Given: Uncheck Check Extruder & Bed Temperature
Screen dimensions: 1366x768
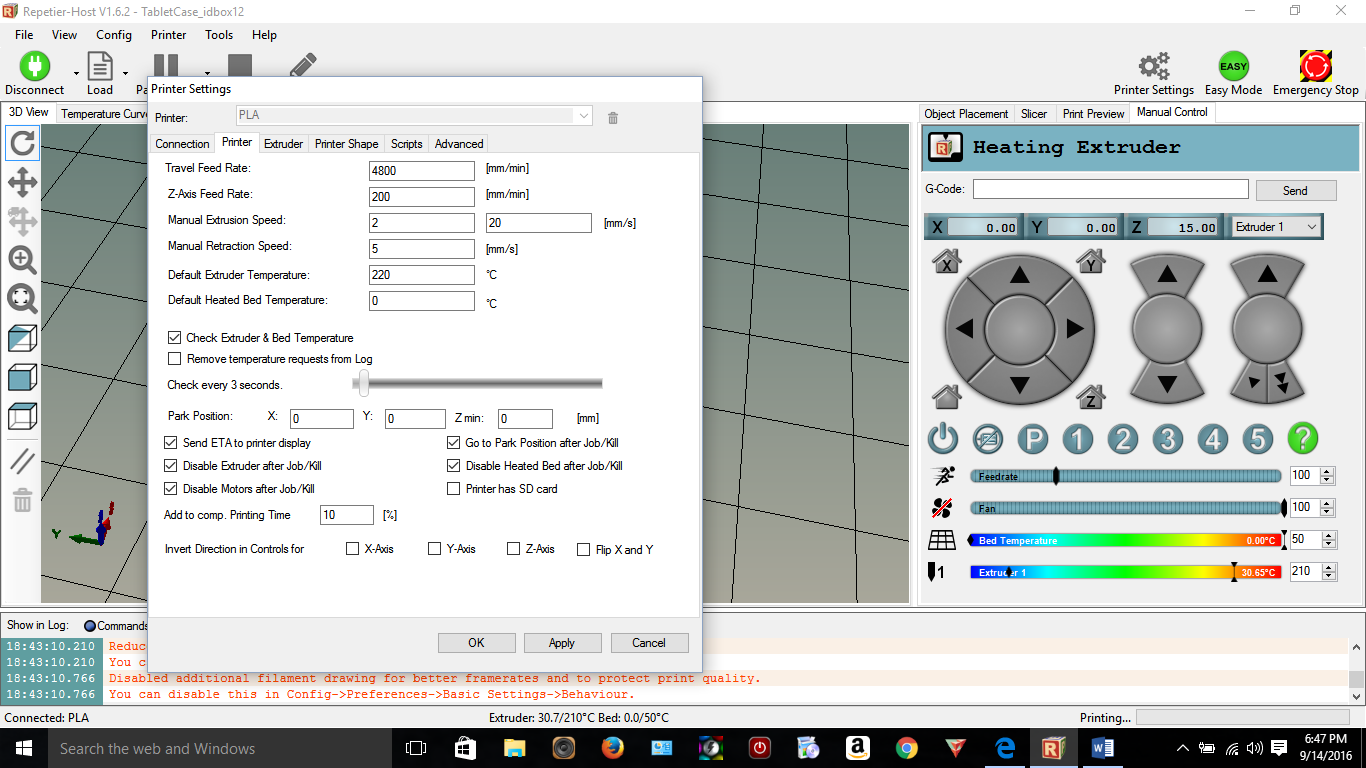Looking at the screenshot, I should [x=175, y=338].
